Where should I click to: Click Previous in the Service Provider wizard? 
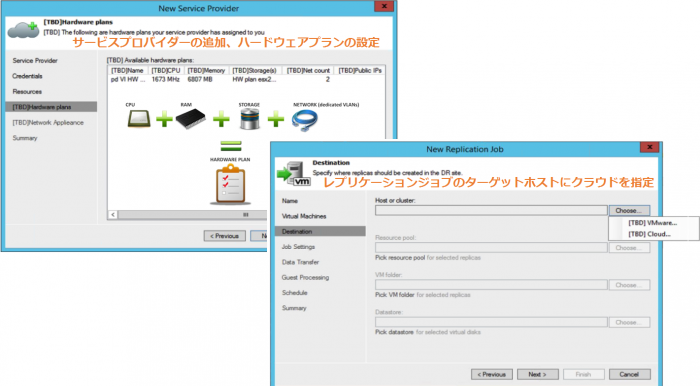pos(225,236)
